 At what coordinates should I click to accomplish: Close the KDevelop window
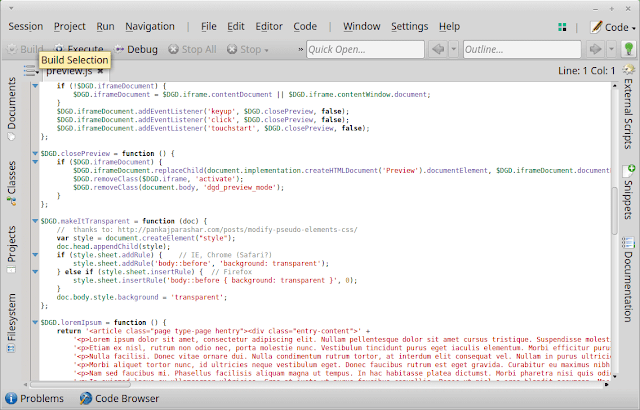(x=628, y=9)
